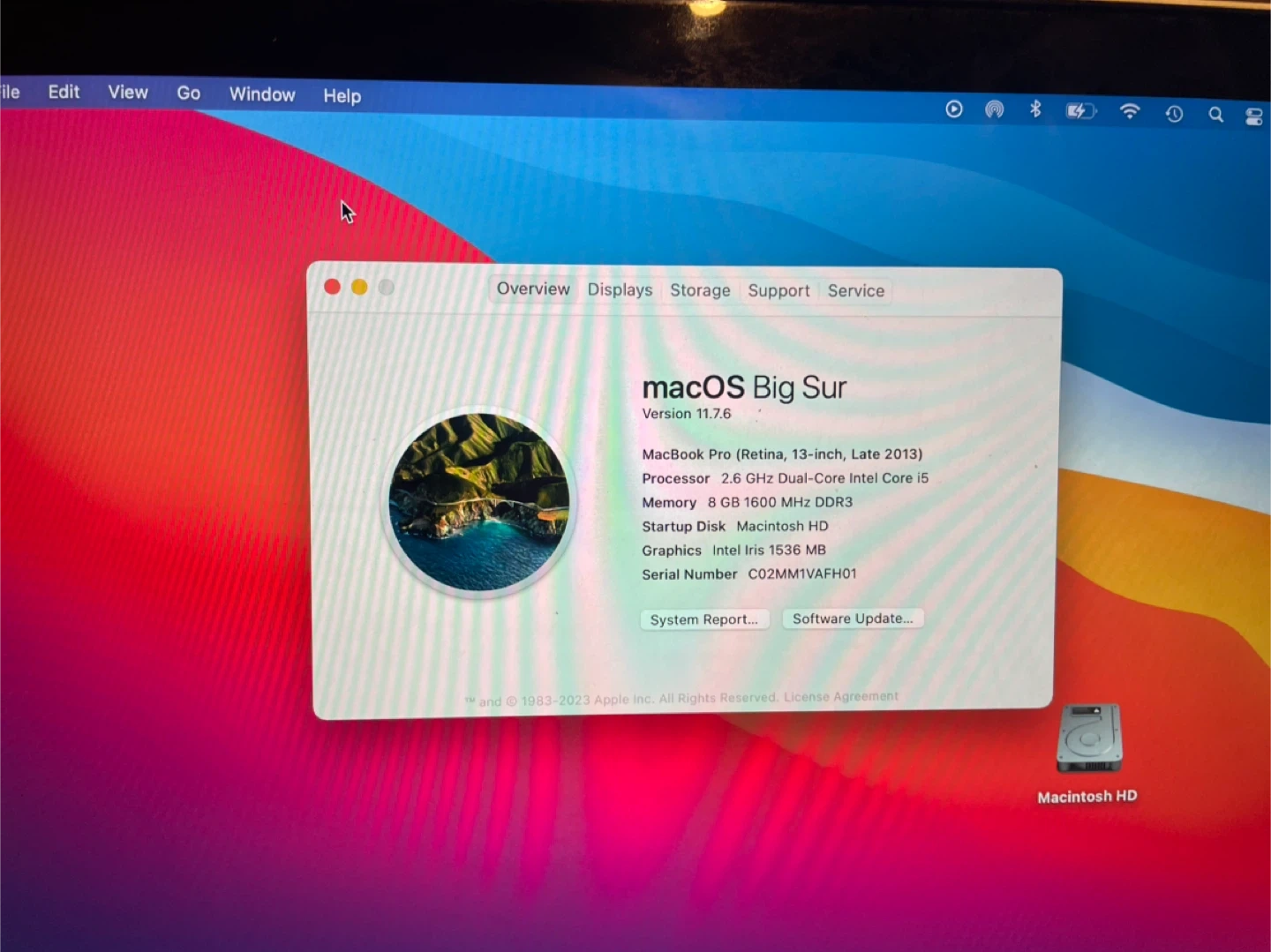
Task: Open the Window menu
Action: click(262, 94)
